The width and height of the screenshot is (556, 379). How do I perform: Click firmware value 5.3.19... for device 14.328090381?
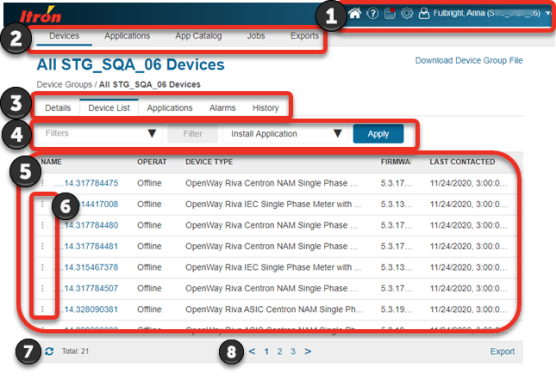coord(396,310)
